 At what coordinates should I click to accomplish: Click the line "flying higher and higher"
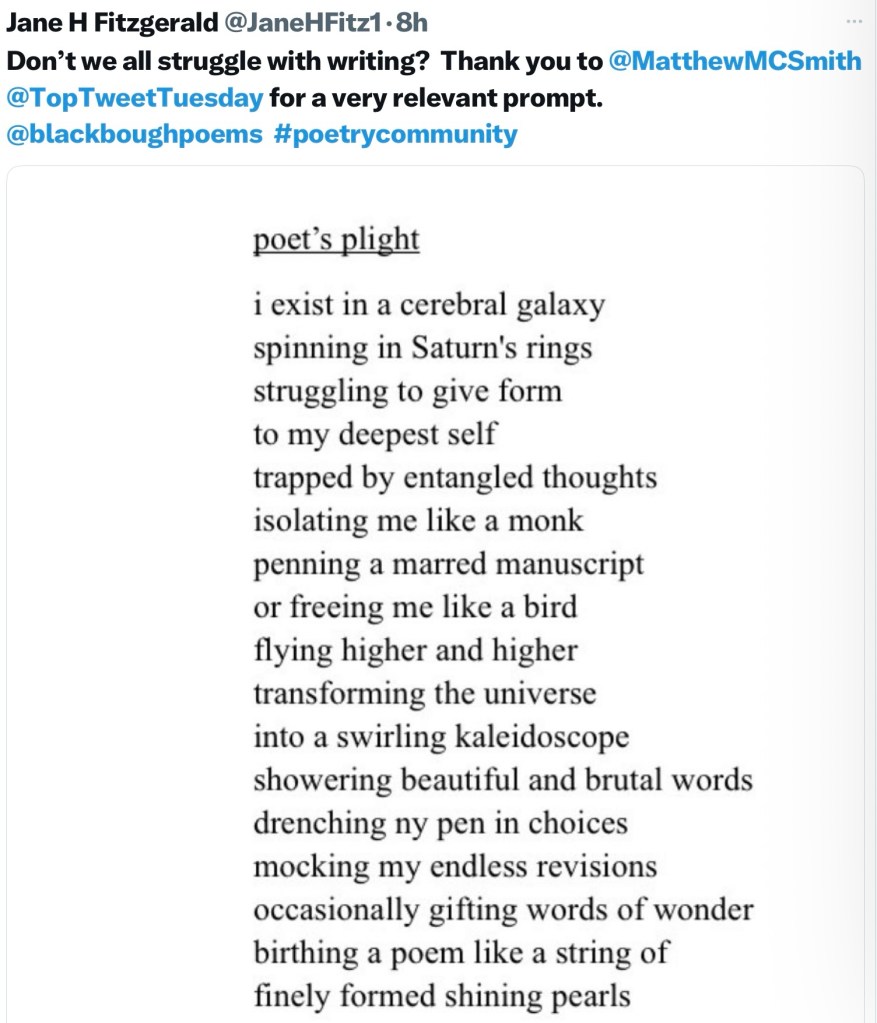point(415,651)
